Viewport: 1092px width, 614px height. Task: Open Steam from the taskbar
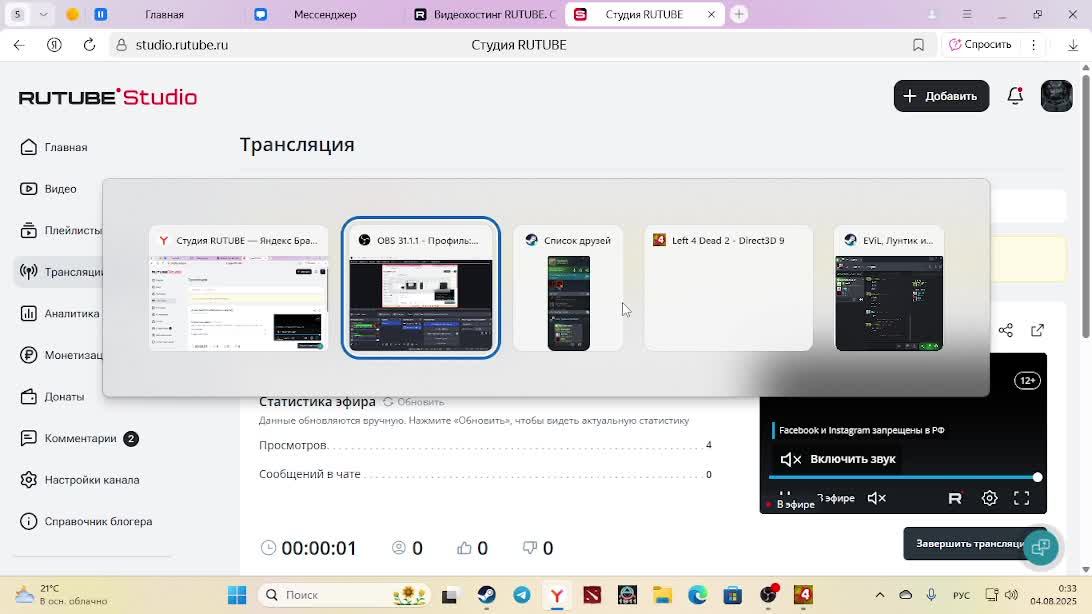tap(486, 595)
